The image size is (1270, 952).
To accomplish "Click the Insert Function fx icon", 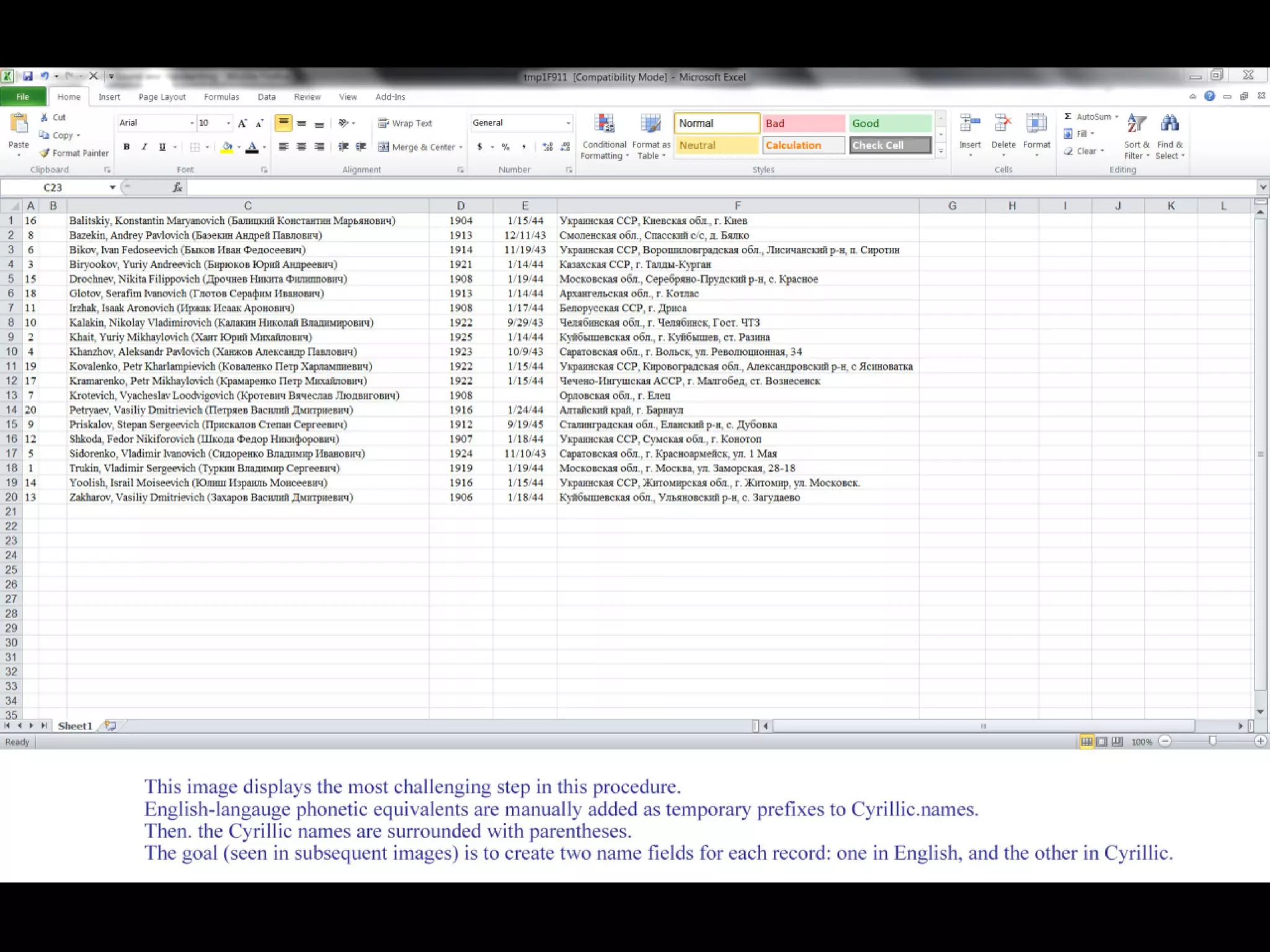I will point(177,187).
